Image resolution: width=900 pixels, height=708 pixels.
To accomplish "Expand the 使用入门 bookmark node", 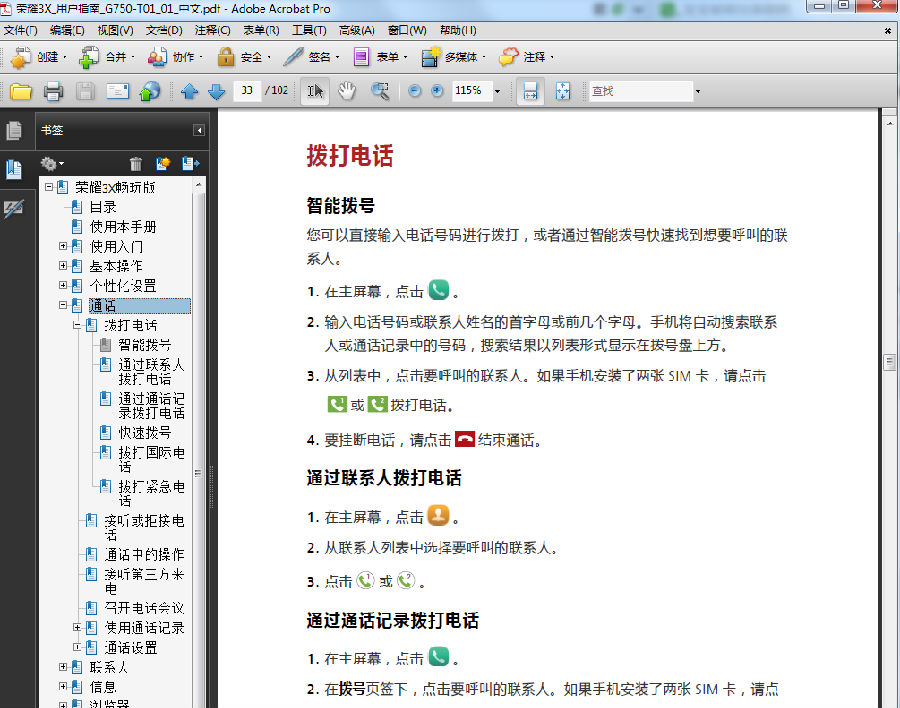I will (62, 245).
